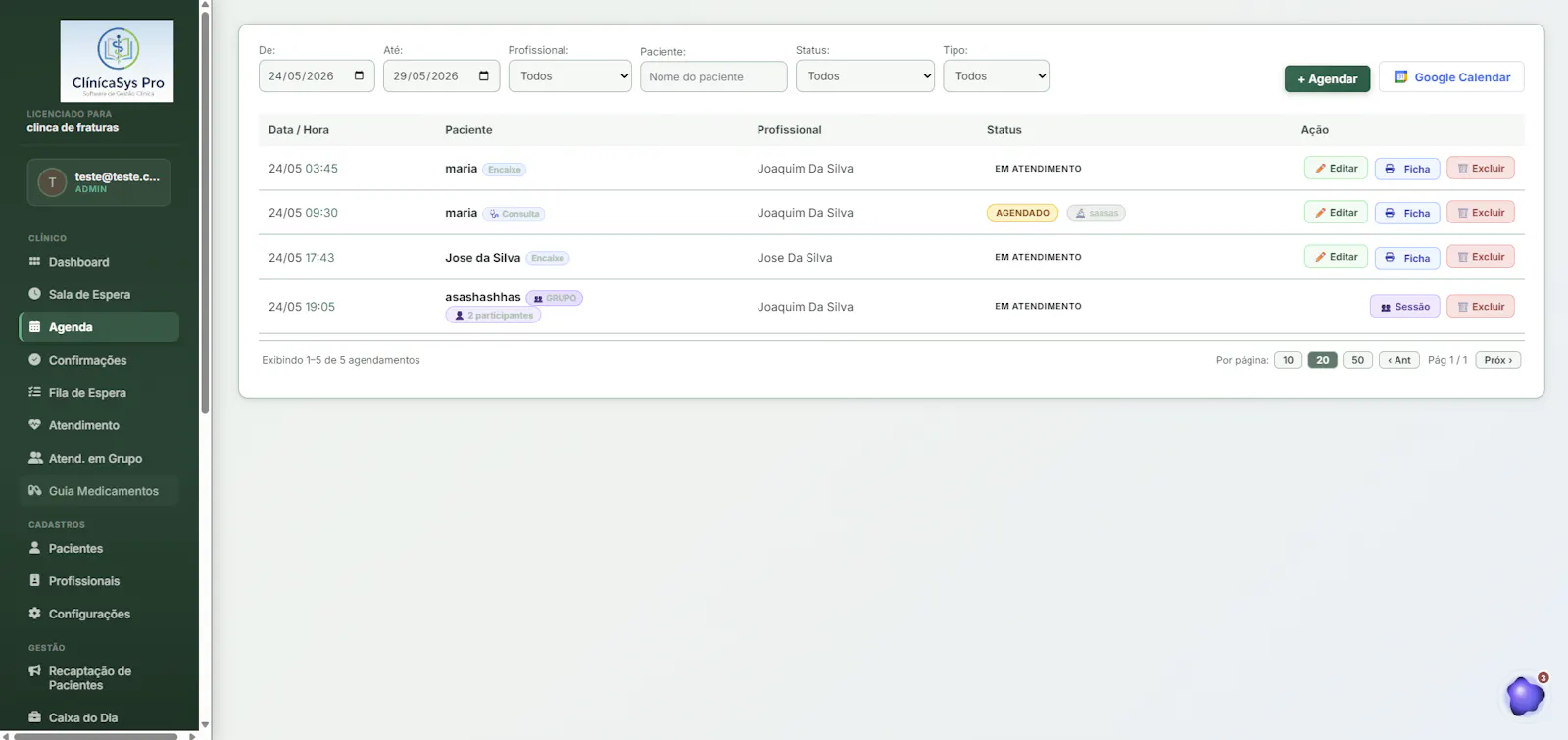Viewport: 1568px width, 740px height.
Task: Go to next page with Próx
Action: pyautogui.click(x=1498, y=360)
